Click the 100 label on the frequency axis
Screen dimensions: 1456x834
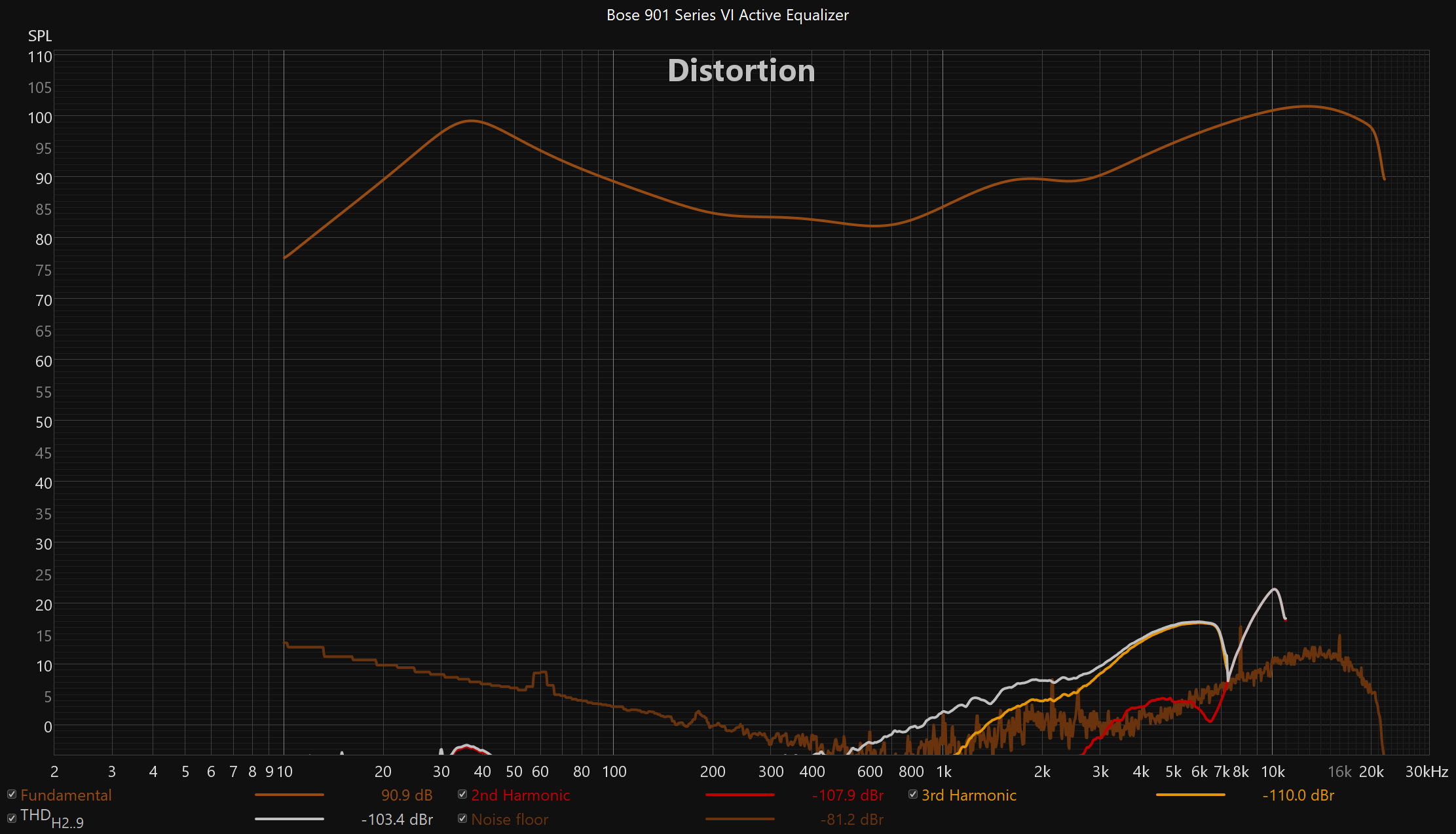(x=614, y=772)
